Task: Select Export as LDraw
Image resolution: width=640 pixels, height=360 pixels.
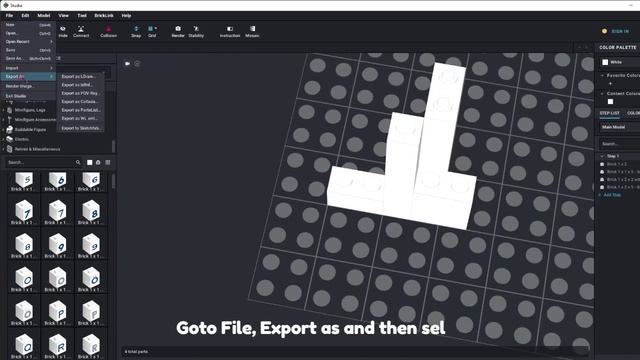Action: pyautogui.click(x=80, y=76)
